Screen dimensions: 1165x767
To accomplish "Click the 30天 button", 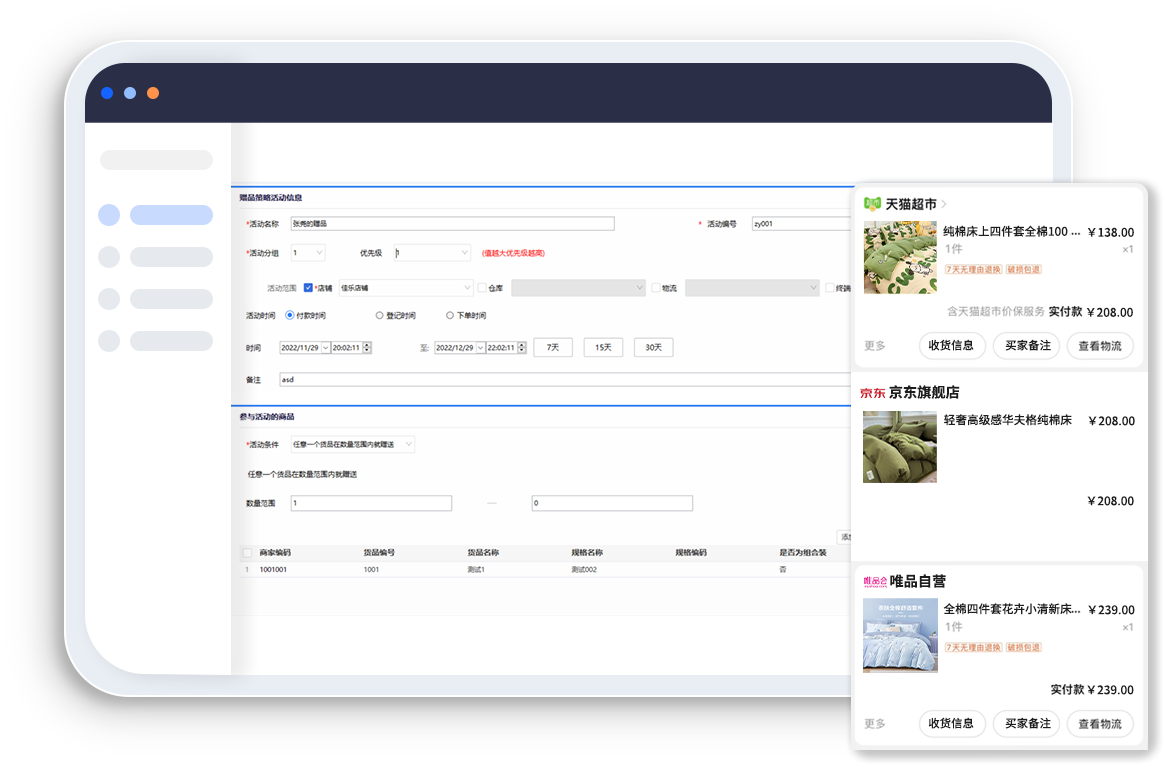I will 654,348.
